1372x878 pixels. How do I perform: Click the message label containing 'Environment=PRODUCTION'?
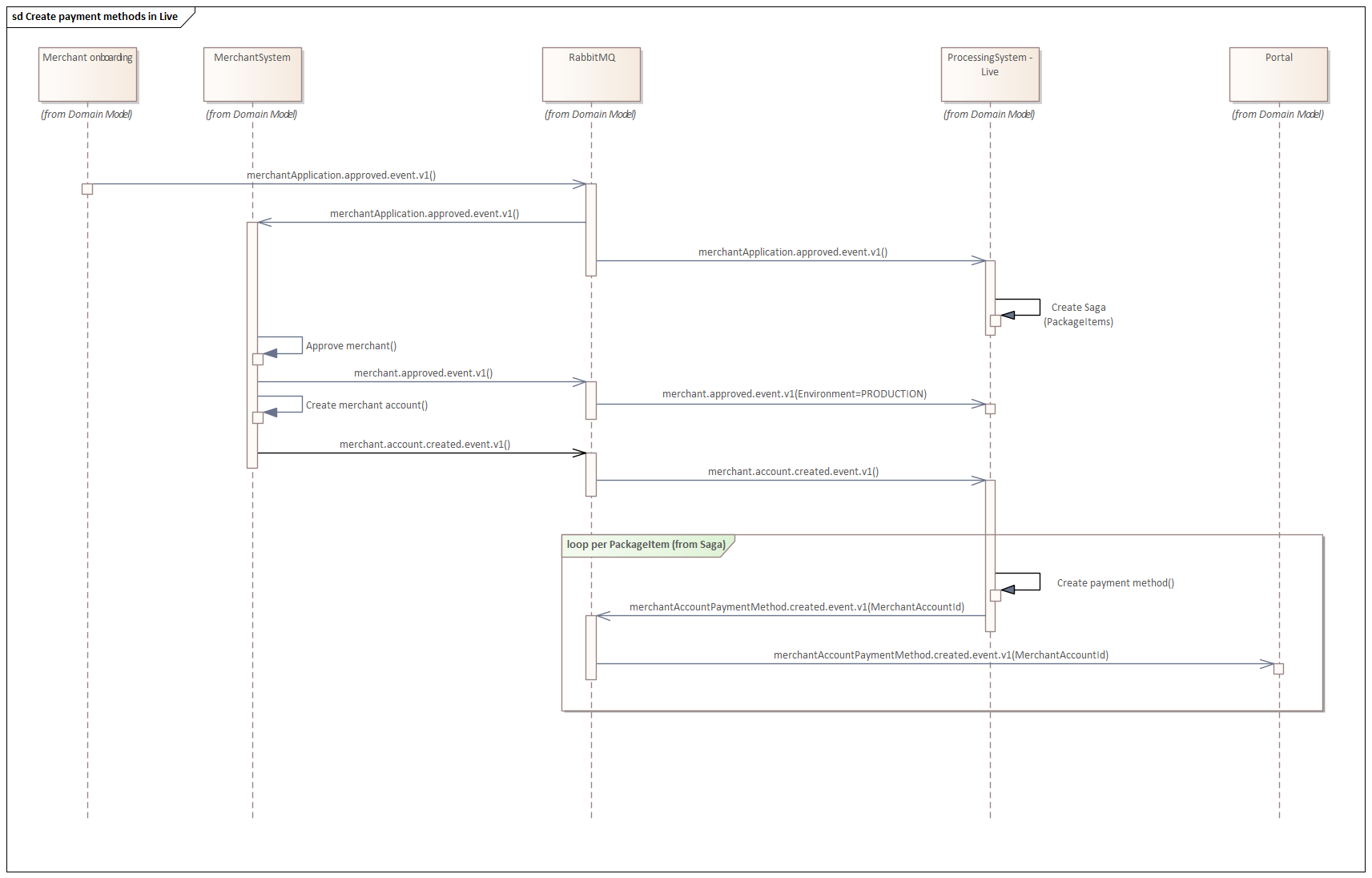pos(794,394)
